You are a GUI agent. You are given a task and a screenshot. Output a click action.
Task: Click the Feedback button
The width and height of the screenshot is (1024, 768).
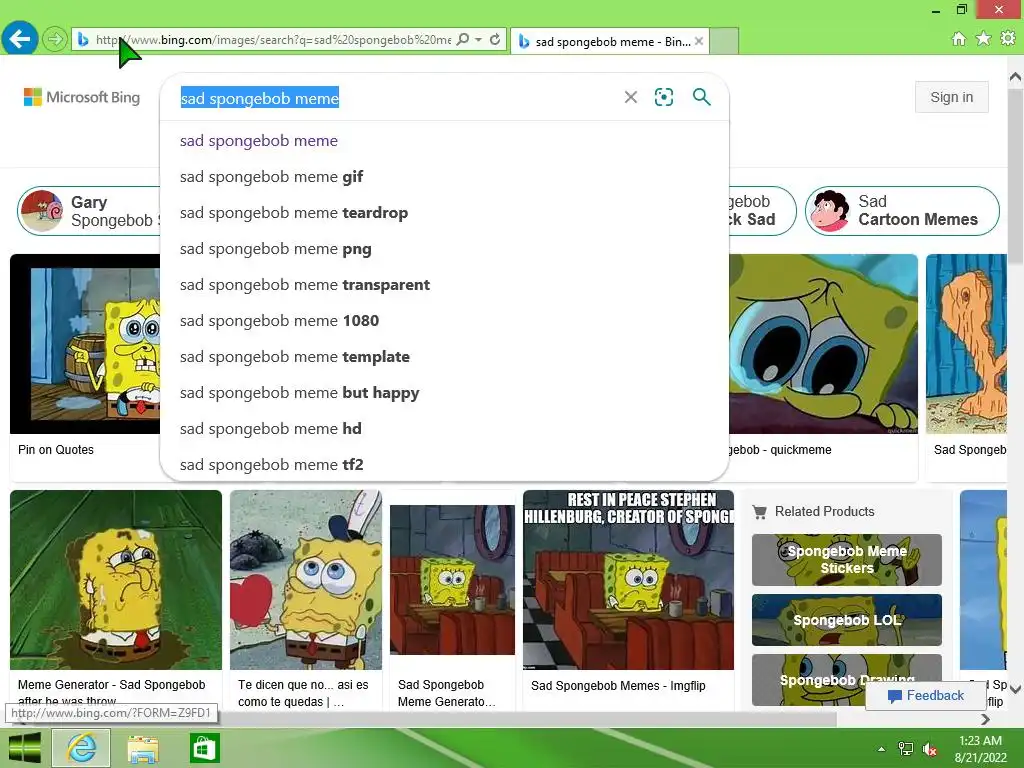pos(926,696)
